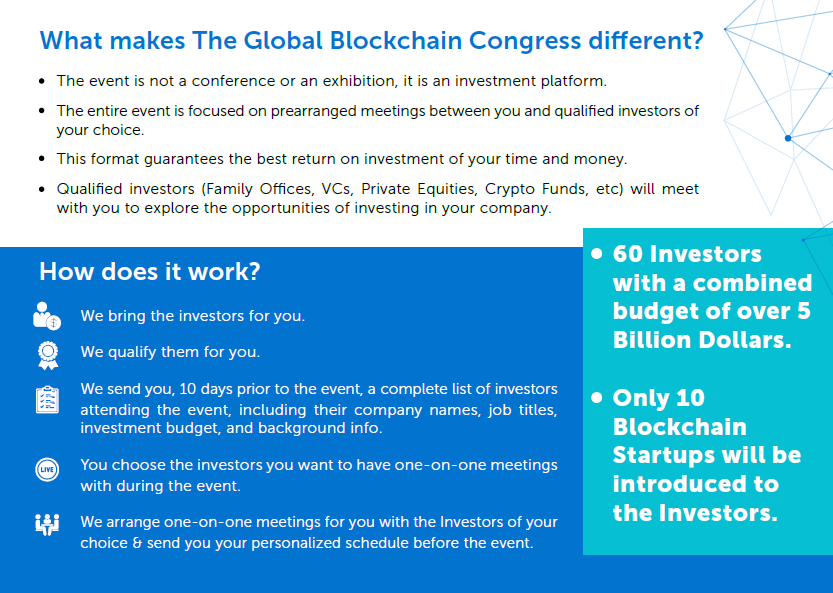
Task: Click the bullet beside 'Only 10 Blockchain Startups'
Action: coord(597,397)
